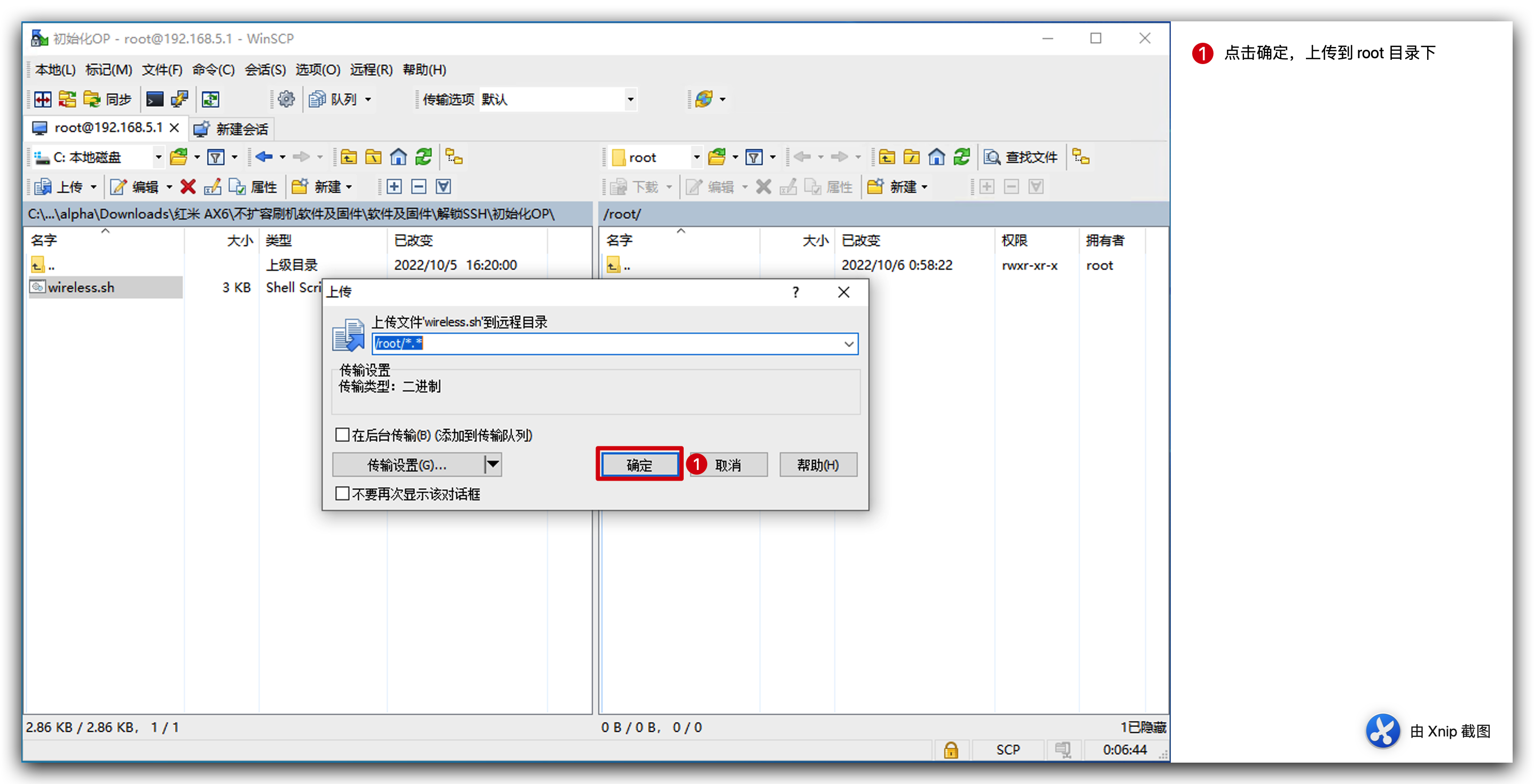The image size is (1534, 784).
Task: Open the 传输选项 默认 combo box
Action: [x=558, y=99]
